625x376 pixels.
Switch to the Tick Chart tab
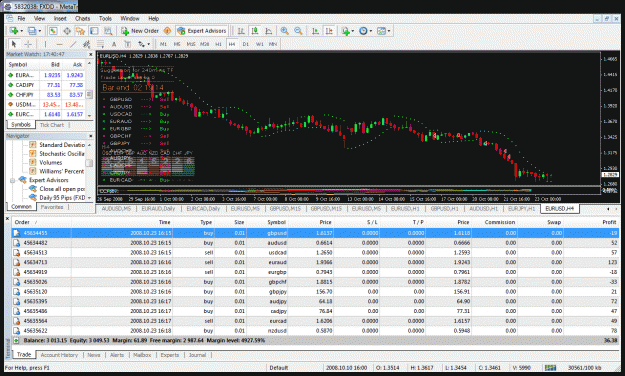coord(52,125)
